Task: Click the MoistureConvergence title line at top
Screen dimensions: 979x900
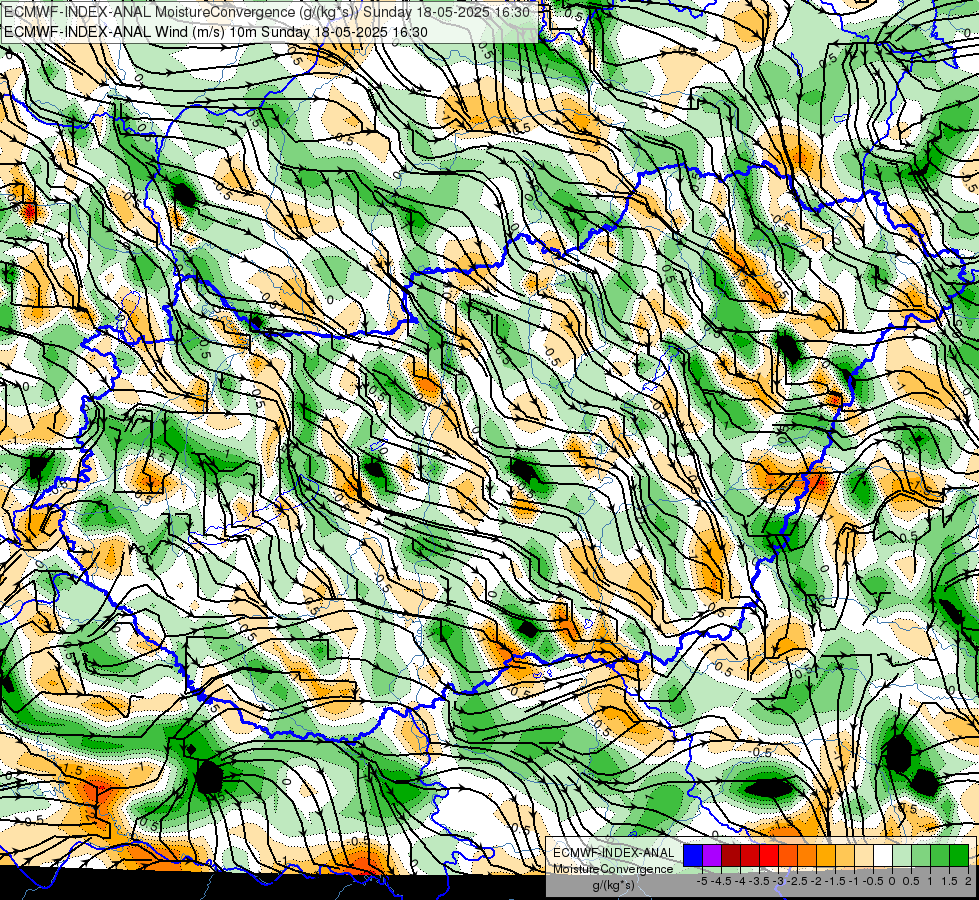Action: [267, 12]
